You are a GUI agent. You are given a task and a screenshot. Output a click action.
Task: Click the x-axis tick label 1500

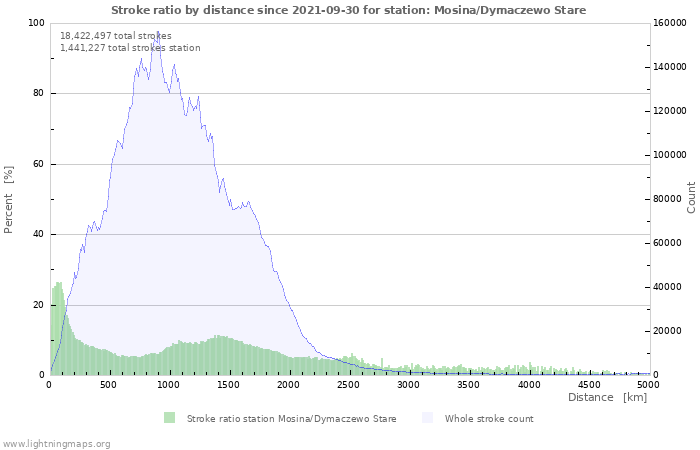pos(228,385)
